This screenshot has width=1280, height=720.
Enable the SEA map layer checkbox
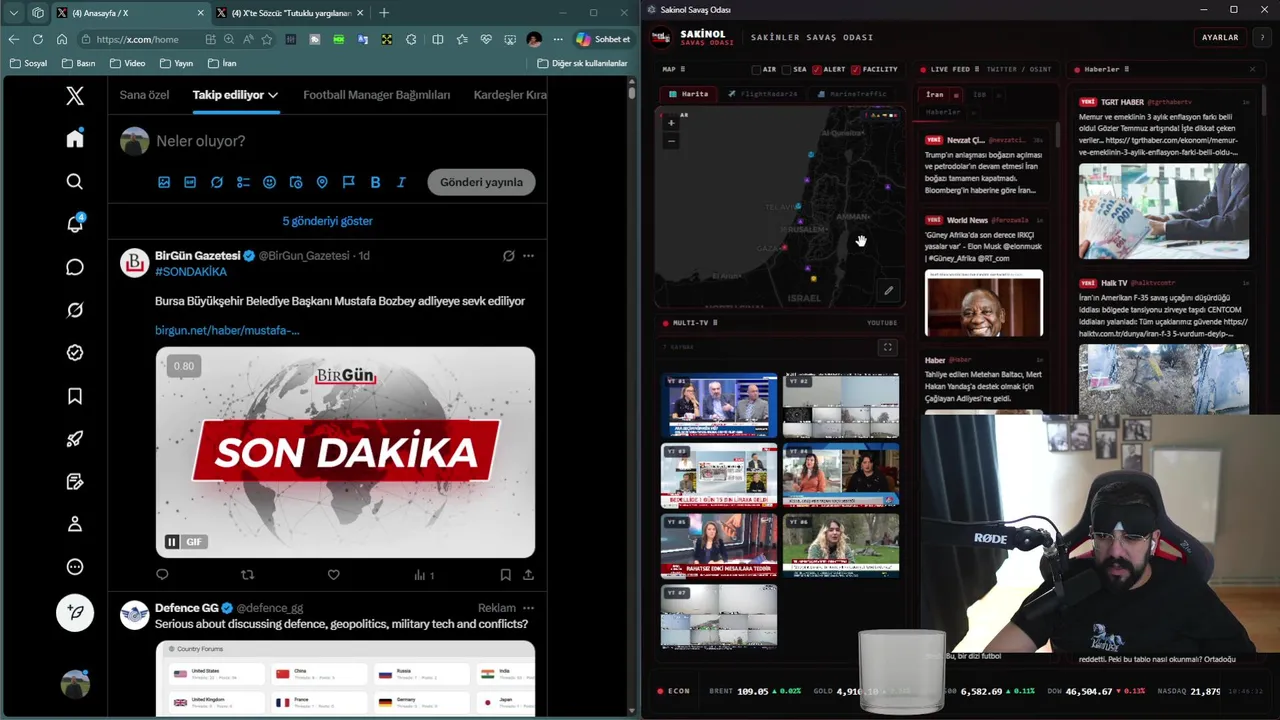click(x=786, y=70)
